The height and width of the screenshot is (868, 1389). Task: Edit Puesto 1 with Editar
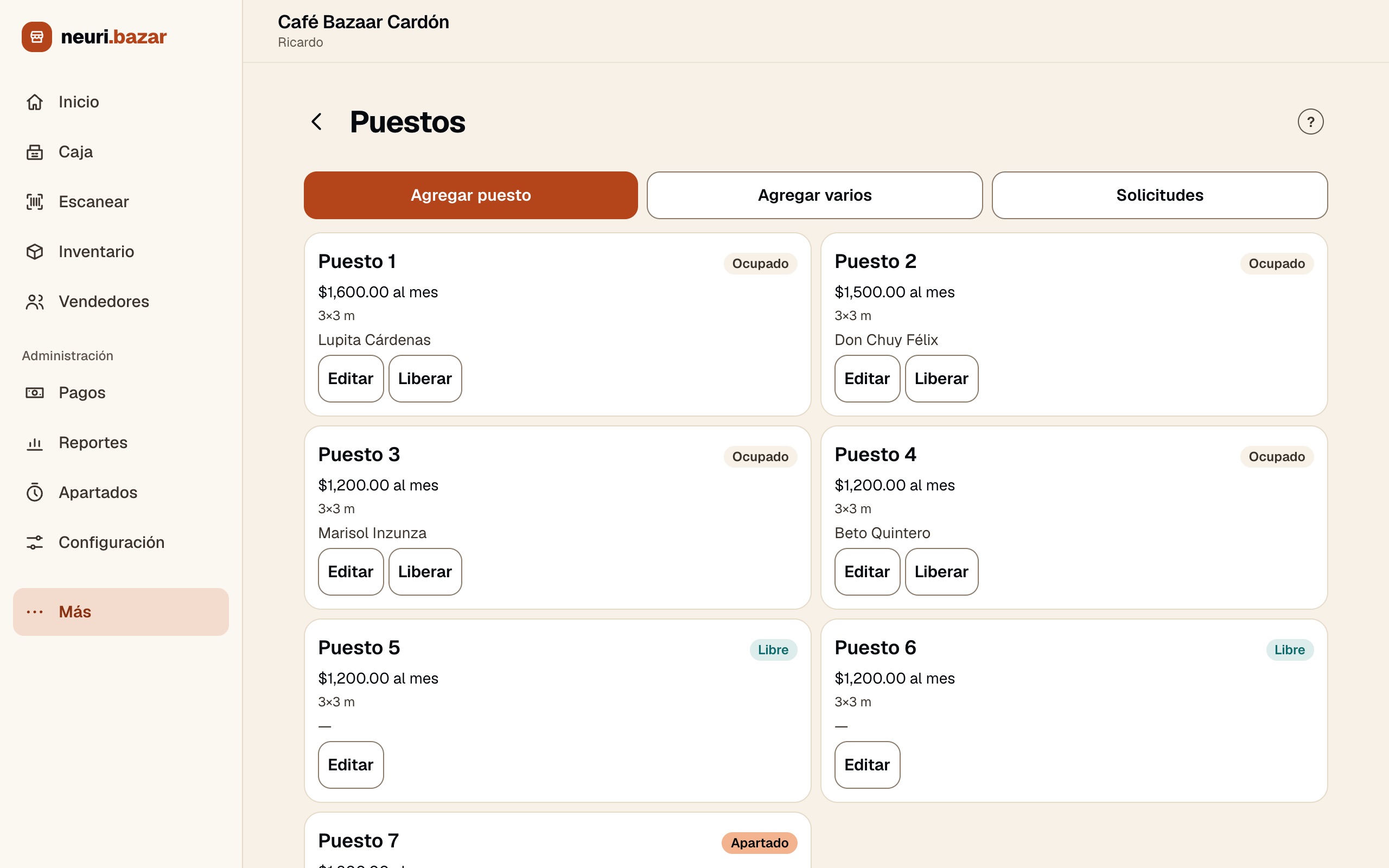[x=351, y=379]
